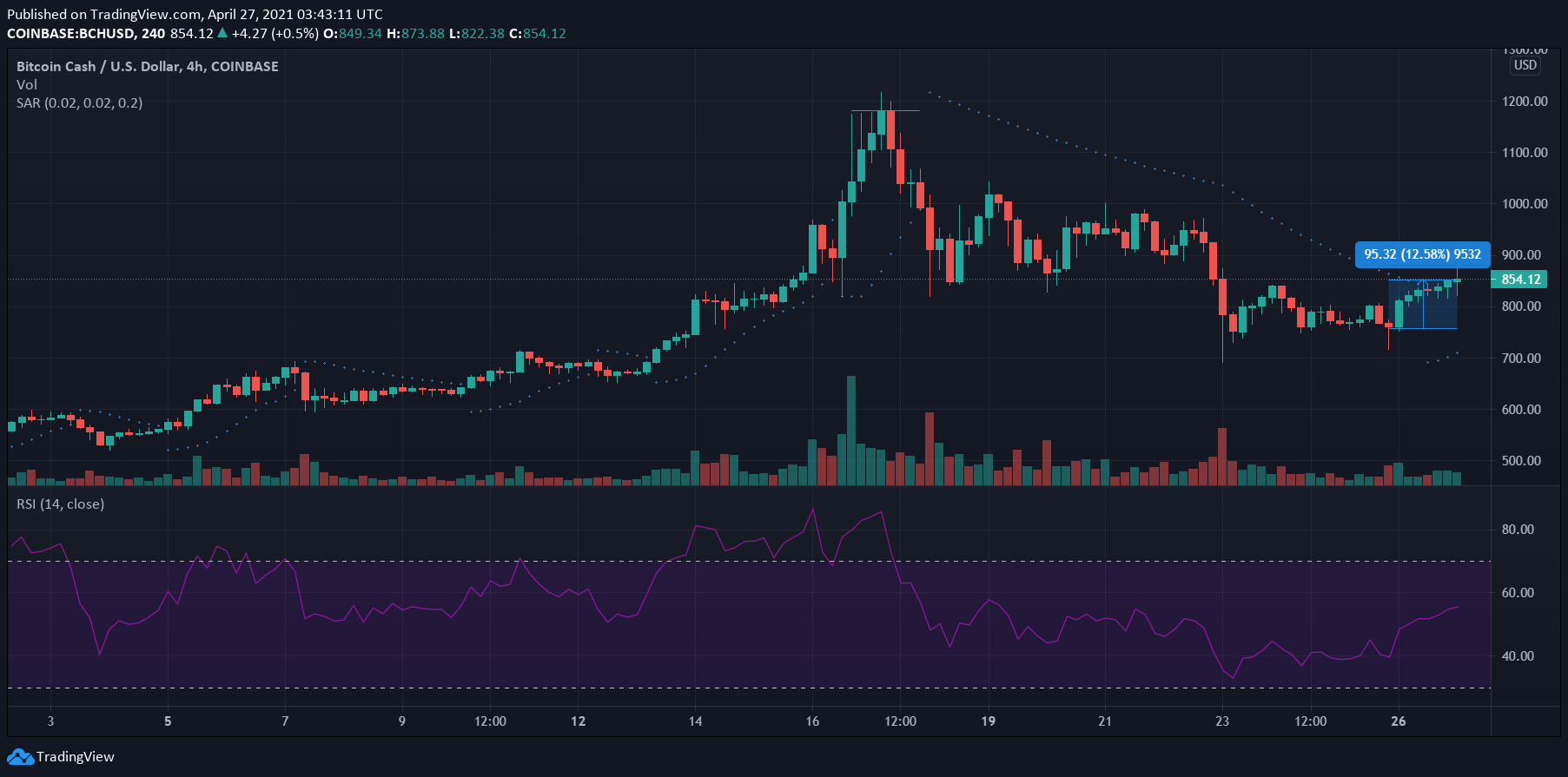Click the O:849.34 open value
1568x777 pixels.
pyautogui.click(x=353, y=33)
